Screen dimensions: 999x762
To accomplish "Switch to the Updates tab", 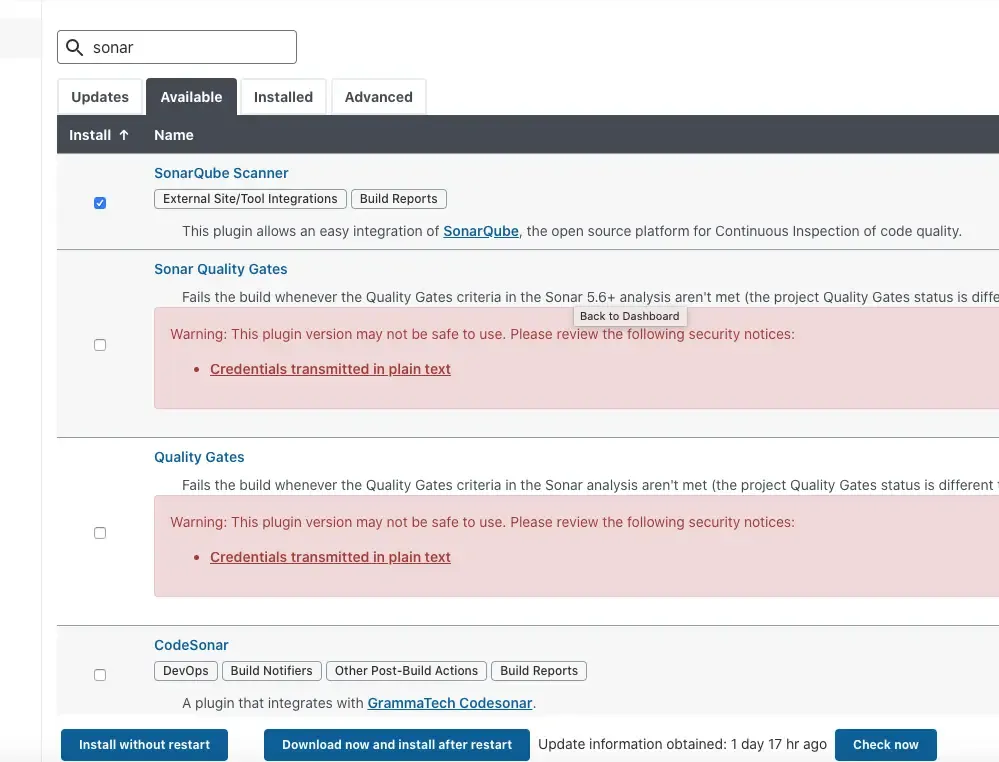I will [x=100, y=96].
